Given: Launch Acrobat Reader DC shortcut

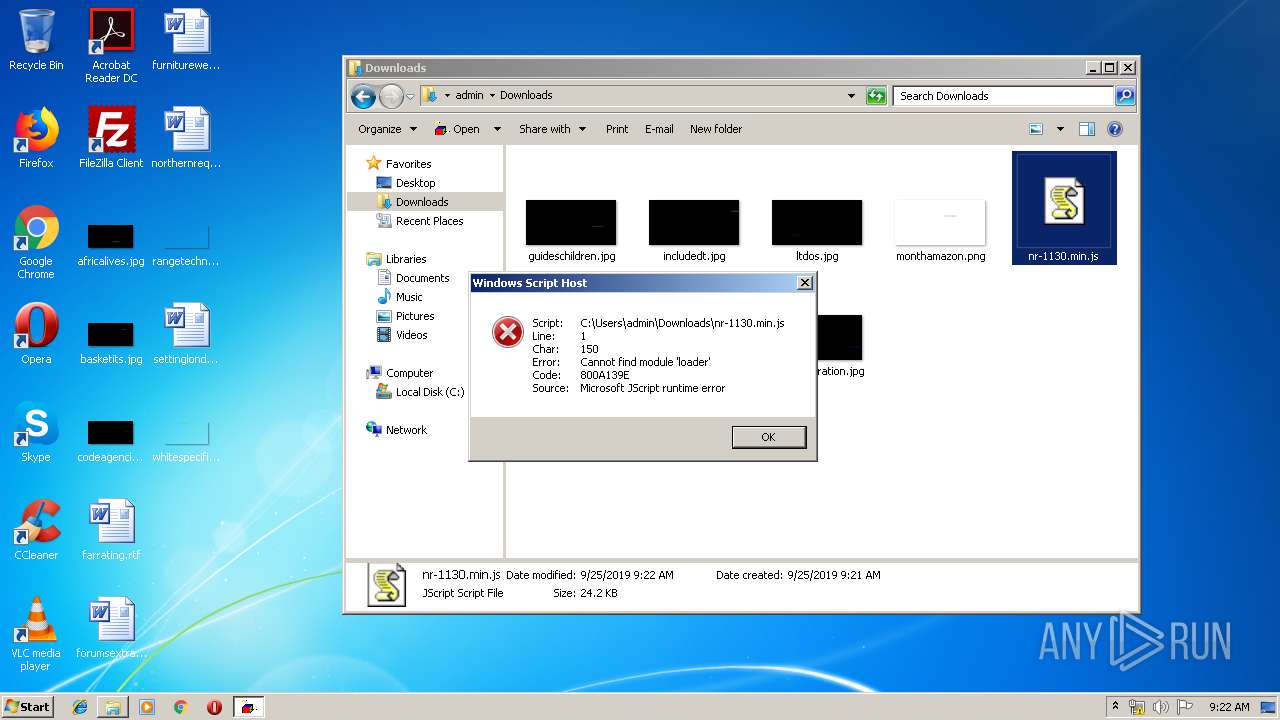Looking at the screenshot, I should 111,46.
